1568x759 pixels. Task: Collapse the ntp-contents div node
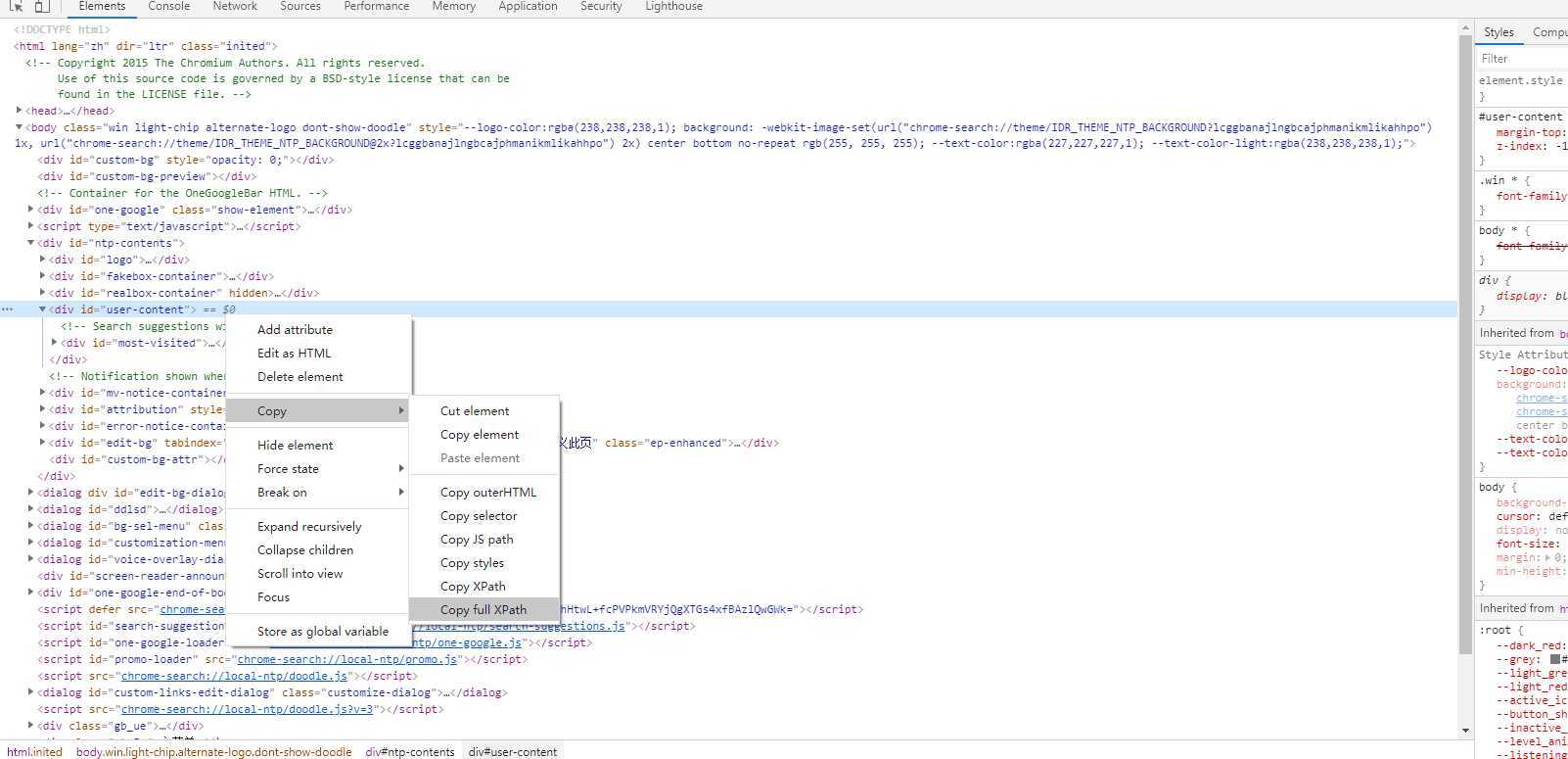[x=31, y=243]
